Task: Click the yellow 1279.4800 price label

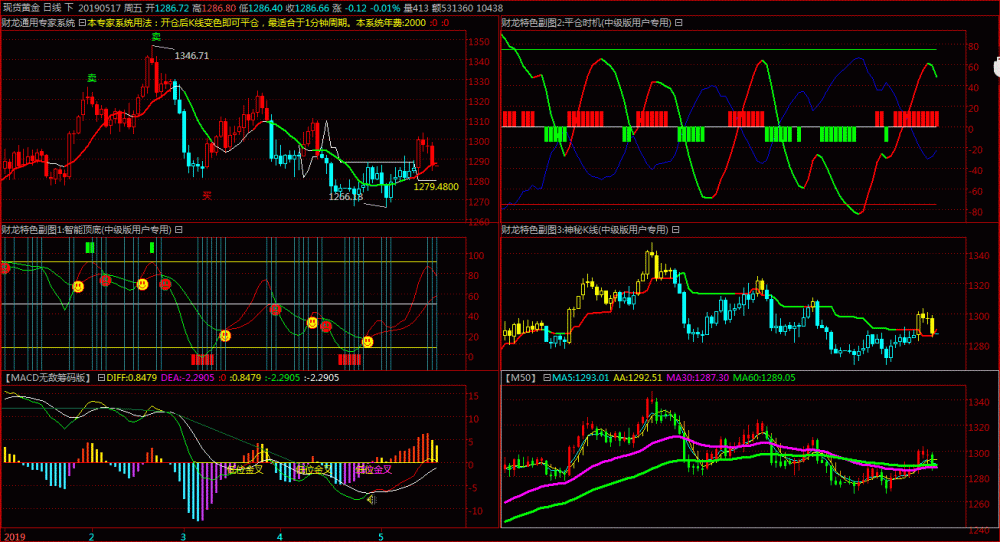Action: tap(436, 187)
